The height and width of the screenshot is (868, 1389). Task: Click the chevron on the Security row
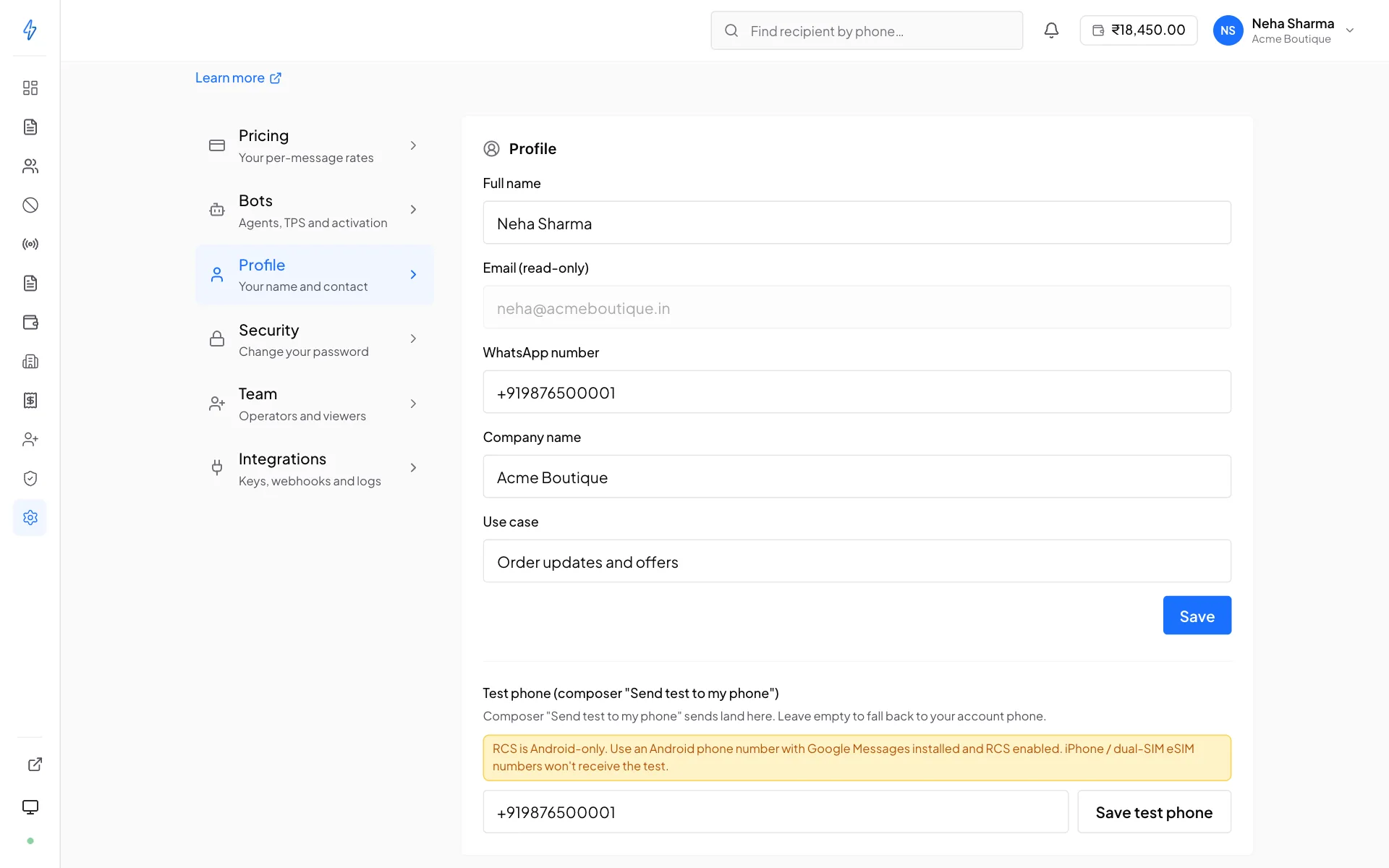pos(413,339)
